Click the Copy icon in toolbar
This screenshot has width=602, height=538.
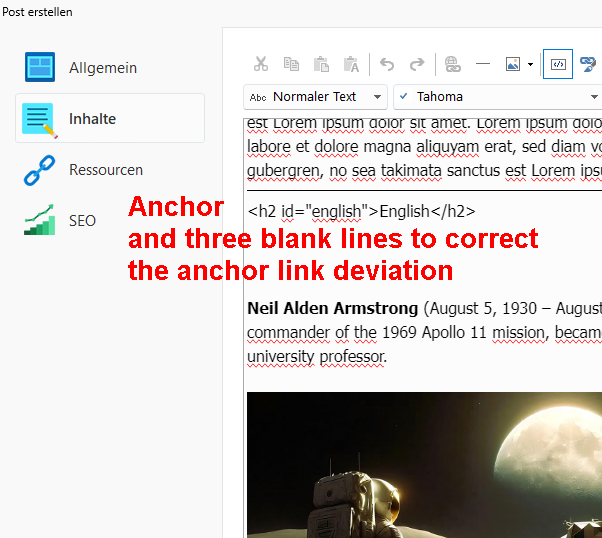(x=291, y=65)
